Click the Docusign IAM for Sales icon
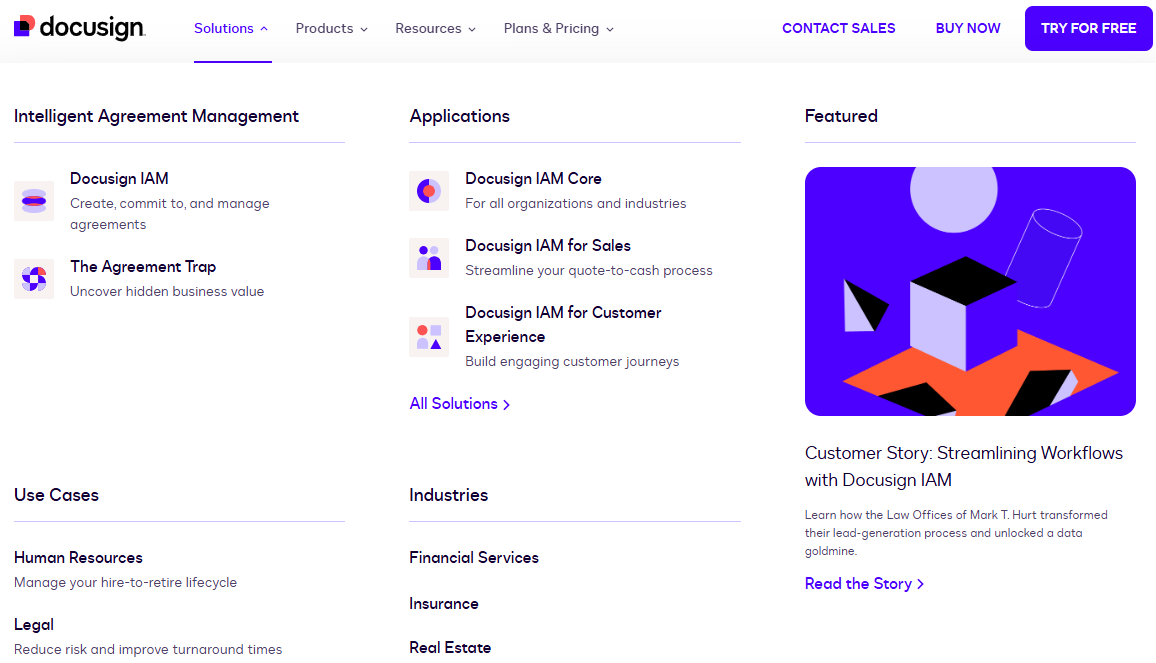The height and width of the screenshot is (663, 1156). (429, 258)
